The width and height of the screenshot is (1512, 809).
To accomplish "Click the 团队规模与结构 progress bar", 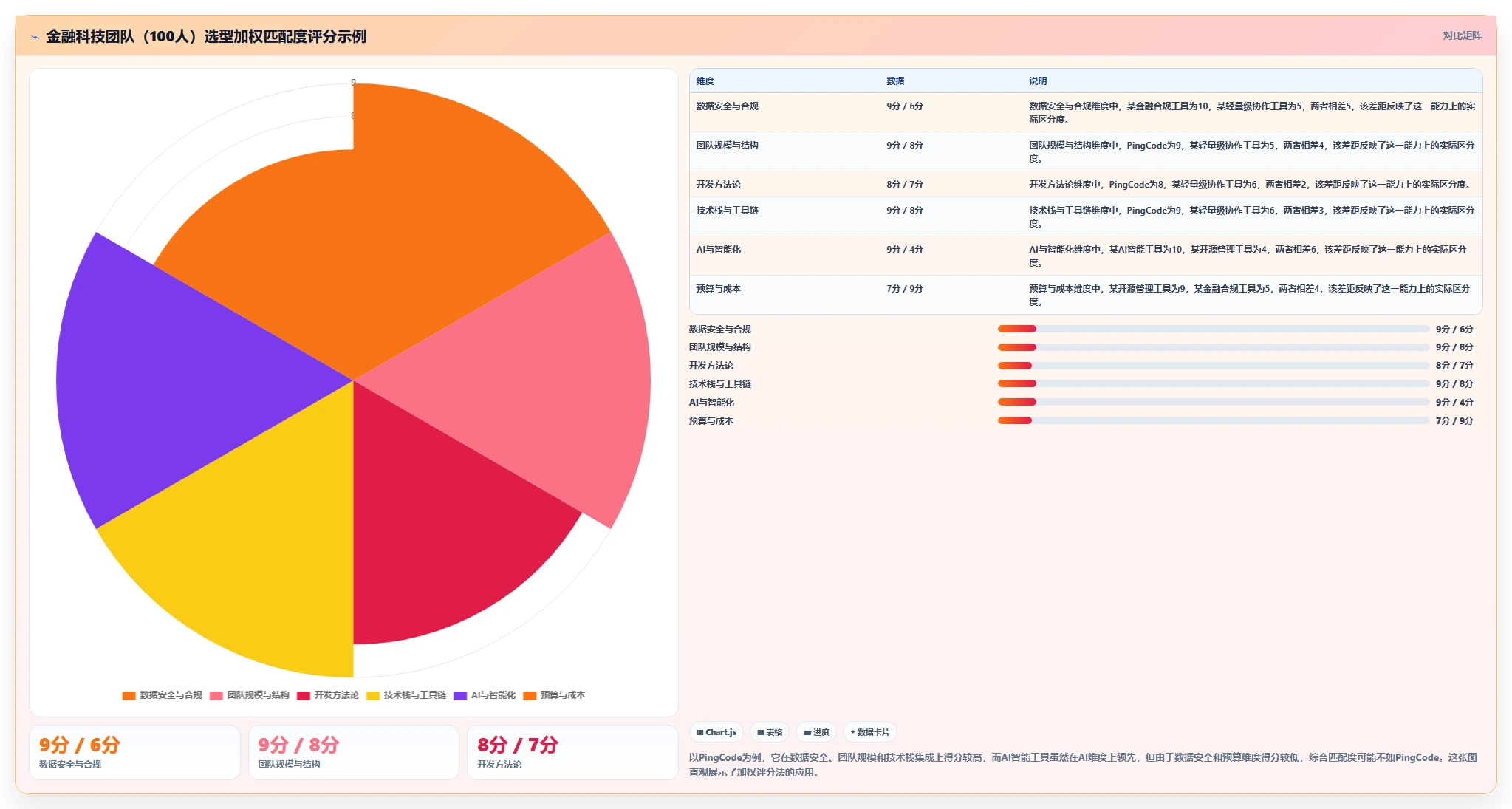I will click(x=1214, y=347).
